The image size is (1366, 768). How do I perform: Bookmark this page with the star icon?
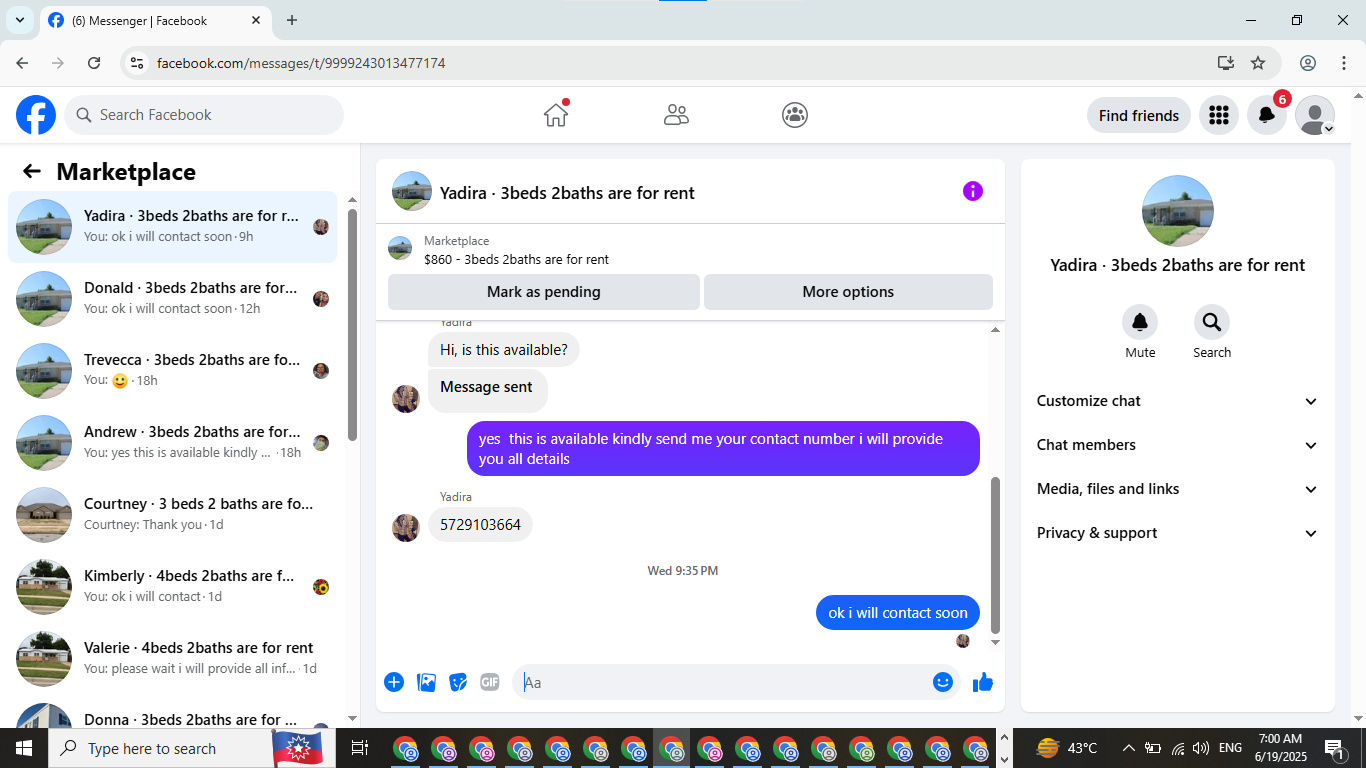pyautogui.click(x=1258, y=63)
